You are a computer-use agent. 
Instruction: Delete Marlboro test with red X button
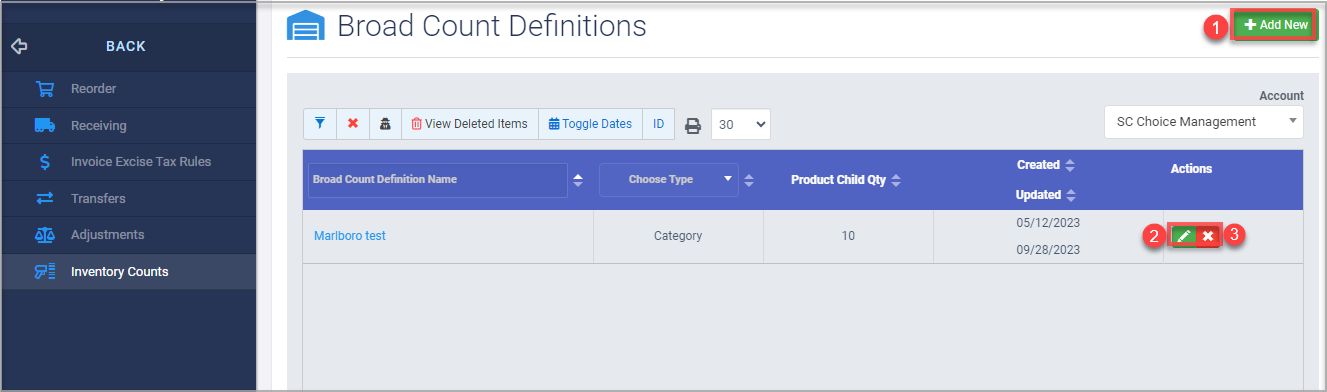(1208, 236)
